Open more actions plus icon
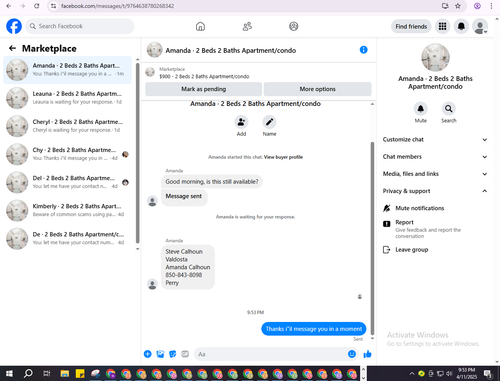The width and height of the screenshot is (500, 381). (x=148, y=354)
